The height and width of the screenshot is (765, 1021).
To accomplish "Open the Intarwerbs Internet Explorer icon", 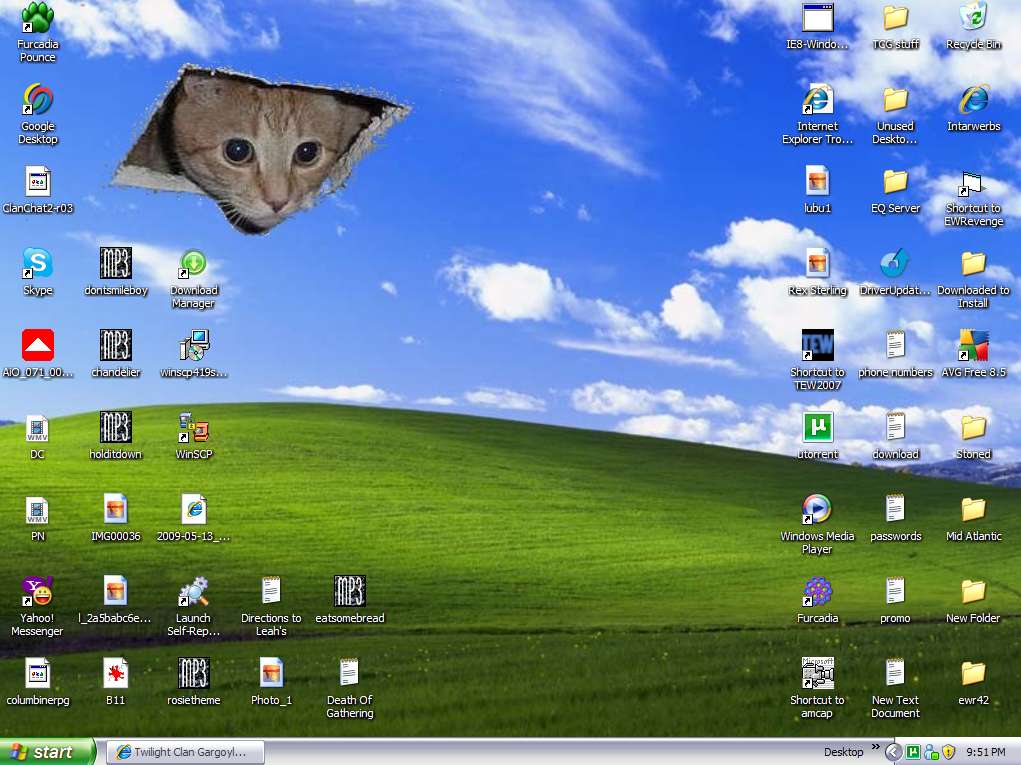I will click(973, 100).
